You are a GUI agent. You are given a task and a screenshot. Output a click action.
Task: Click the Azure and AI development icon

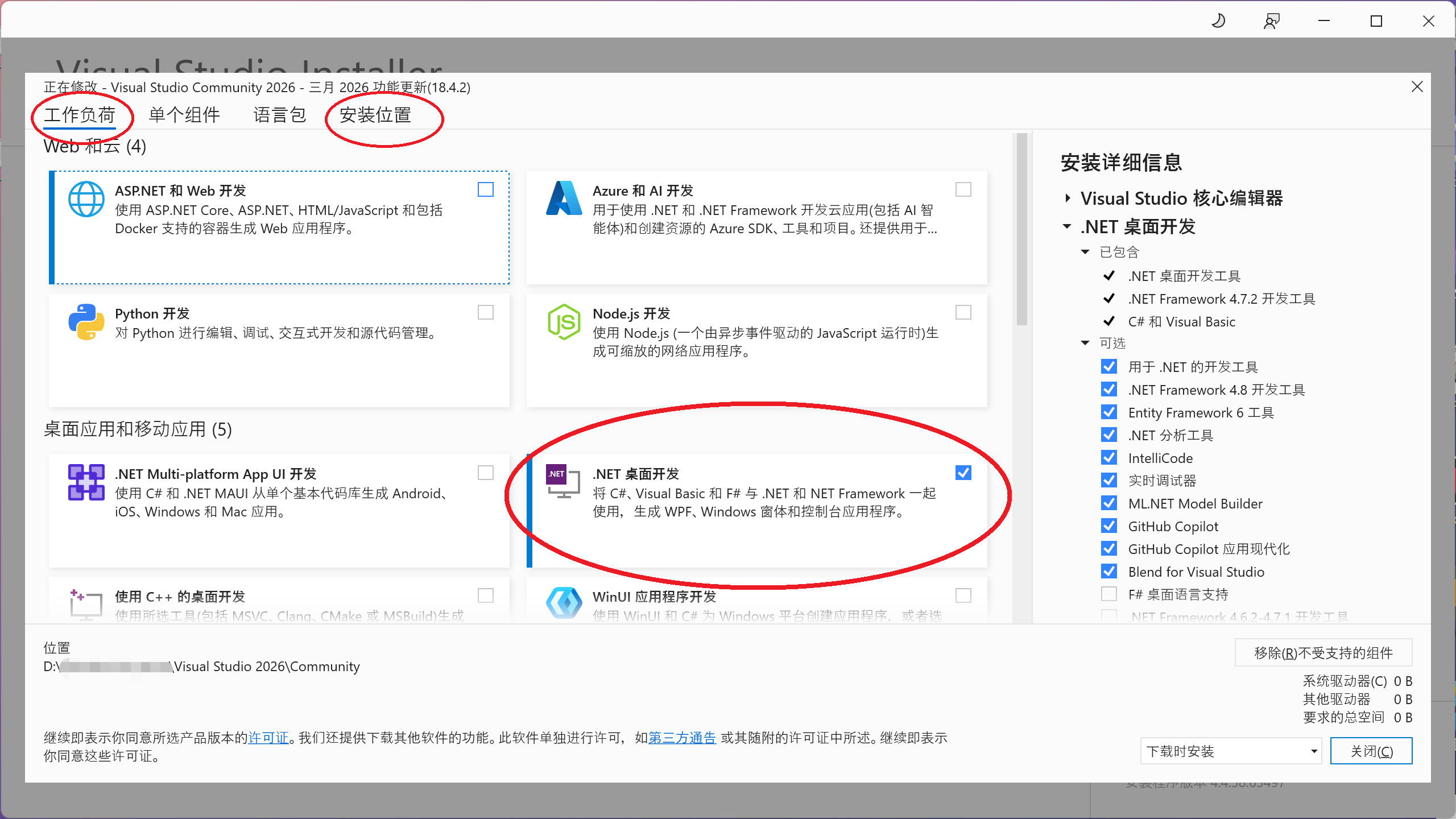tap(564, 198)
